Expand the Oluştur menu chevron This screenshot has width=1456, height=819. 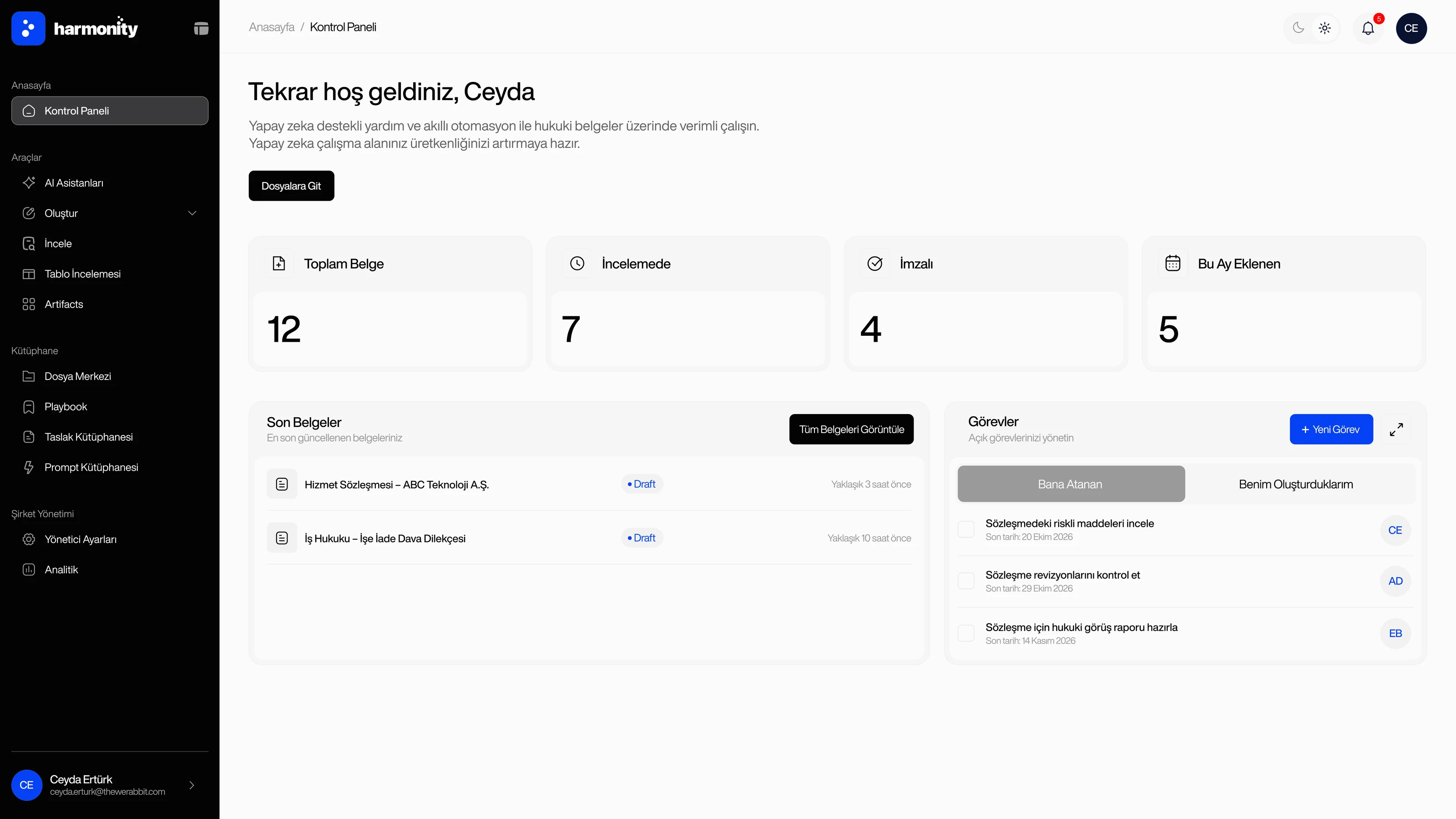[192, 213]
